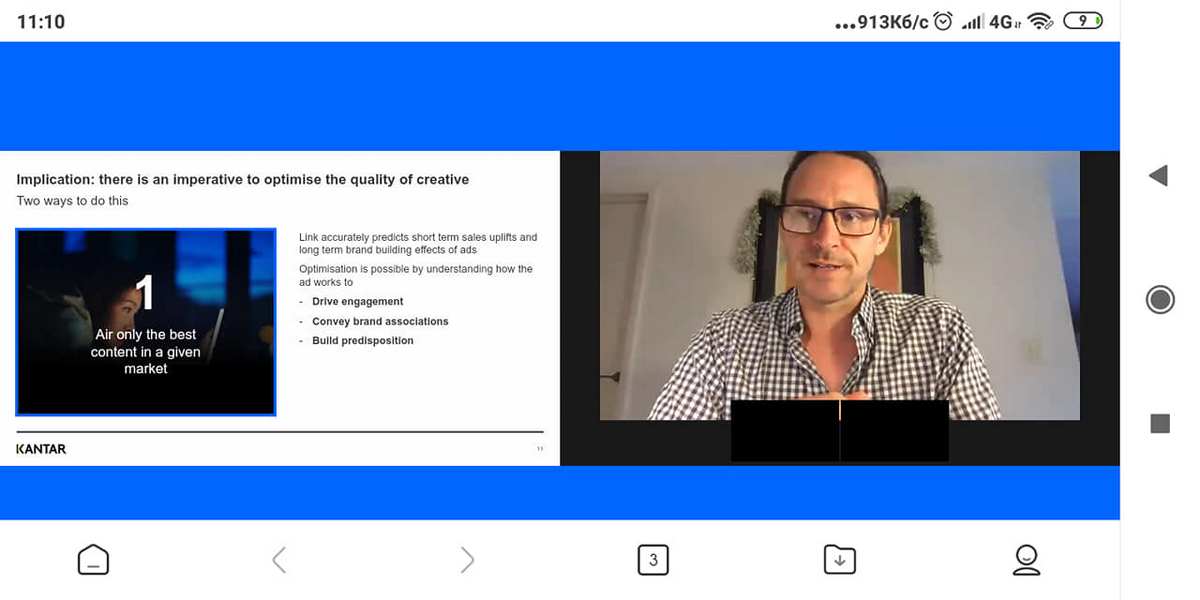Screen dimensions: 1200x600
Task: Tap the Android recents square button
Action: coord(1160,424)
